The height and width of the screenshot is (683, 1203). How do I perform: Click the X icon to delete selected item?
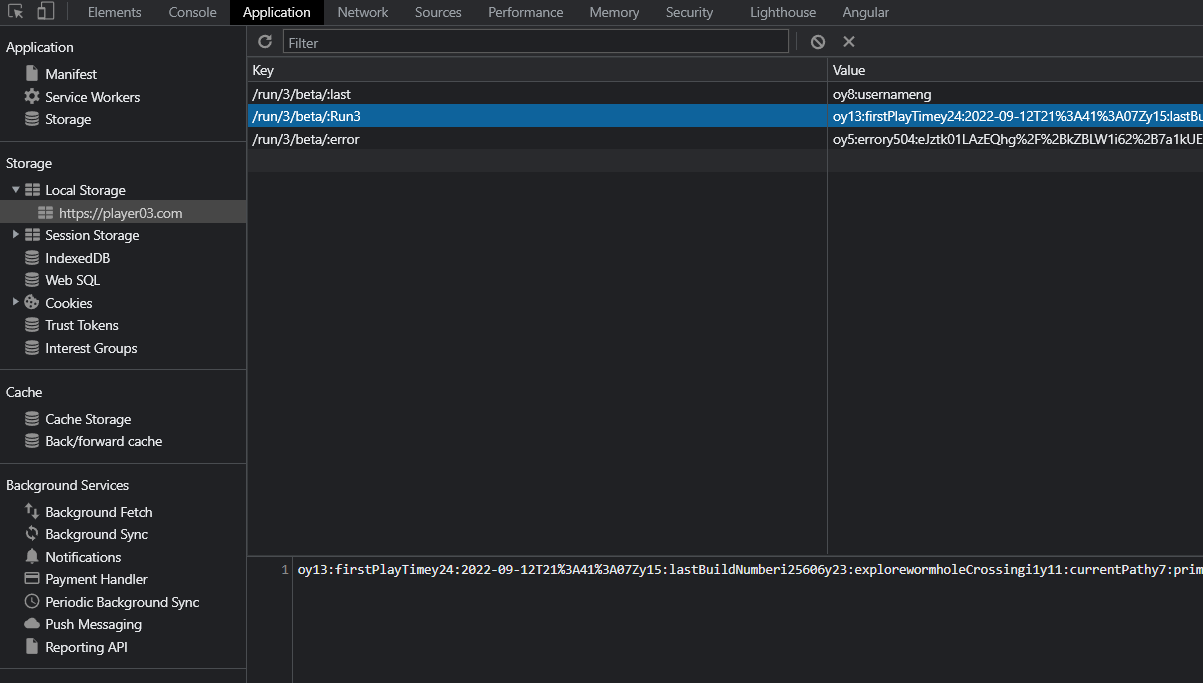point(849,42)
